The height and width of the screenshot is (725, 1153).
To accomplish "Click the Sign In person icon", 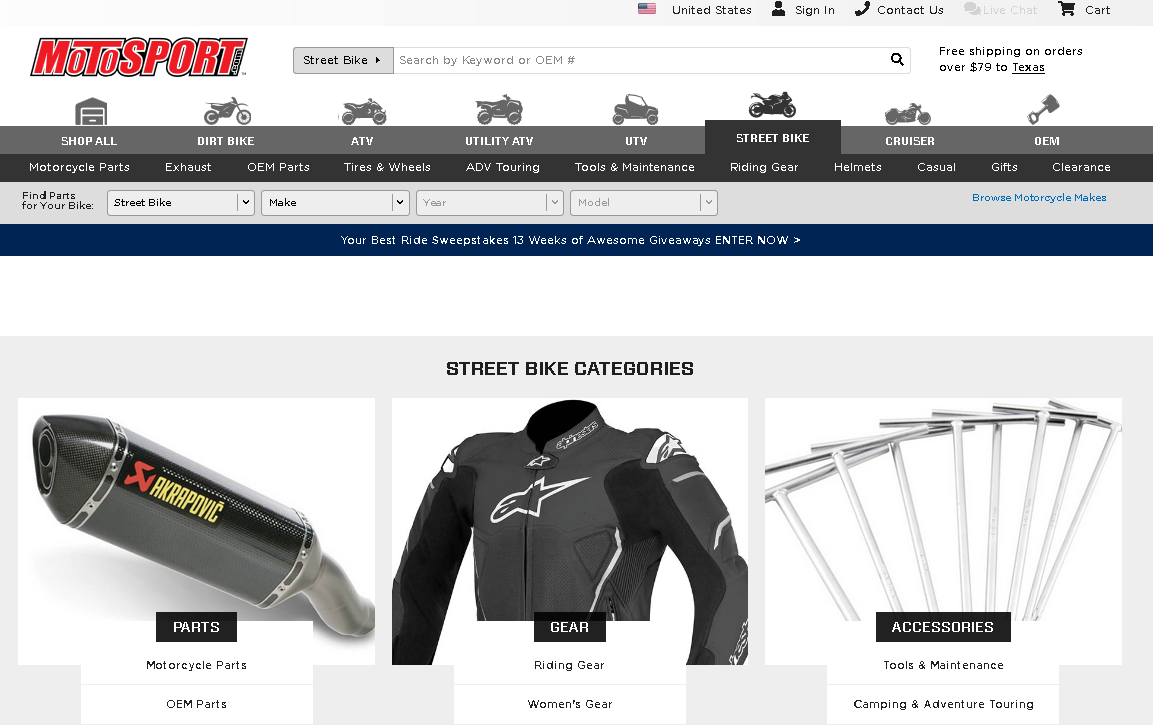I will (778, 9).
